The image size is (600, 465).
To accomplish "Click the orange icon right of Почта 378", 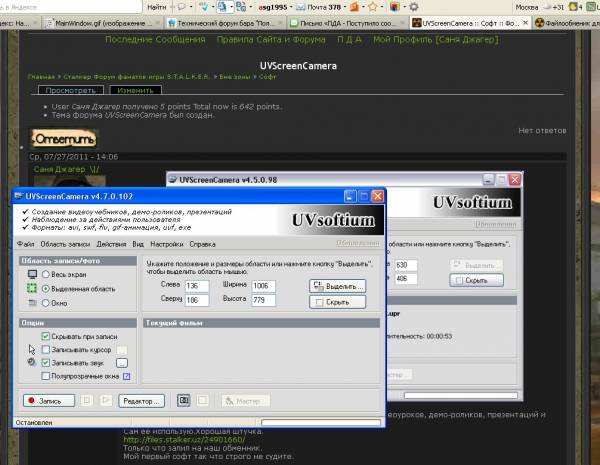I will click(354, 7).
